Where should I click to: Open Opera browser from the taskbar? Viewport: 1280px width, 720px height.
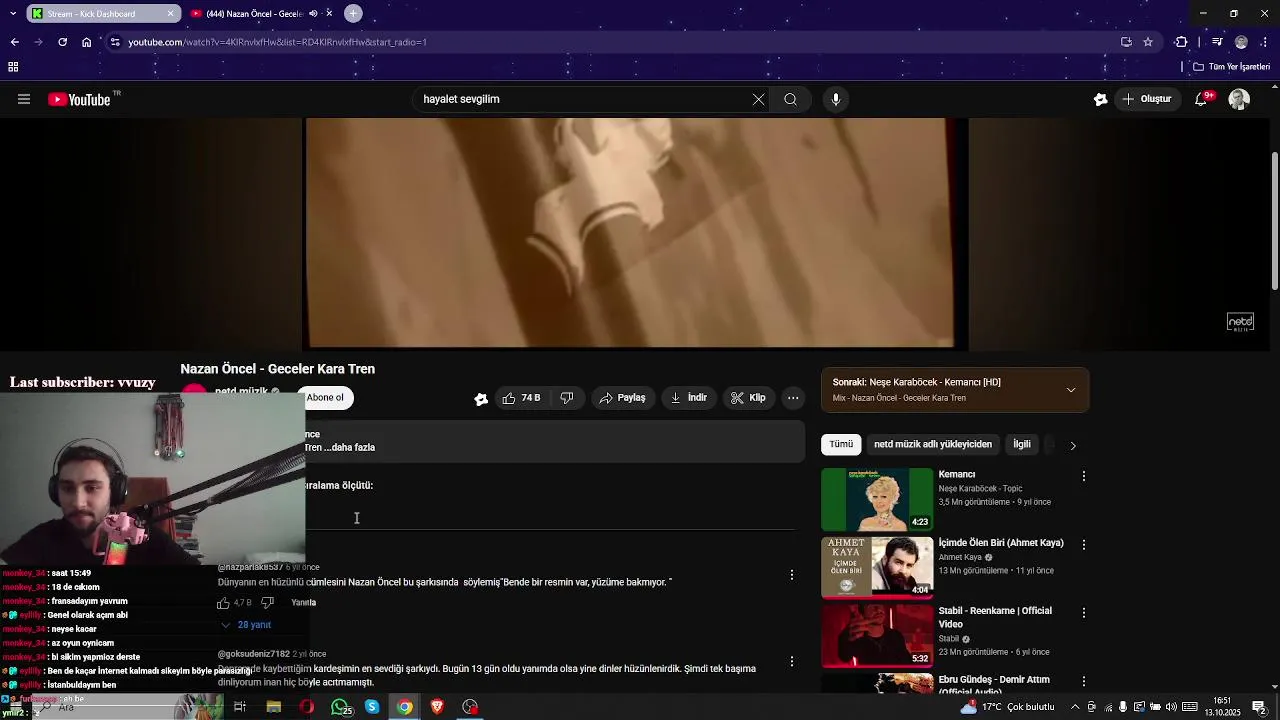pyautogui.click(x=306, y=707)
